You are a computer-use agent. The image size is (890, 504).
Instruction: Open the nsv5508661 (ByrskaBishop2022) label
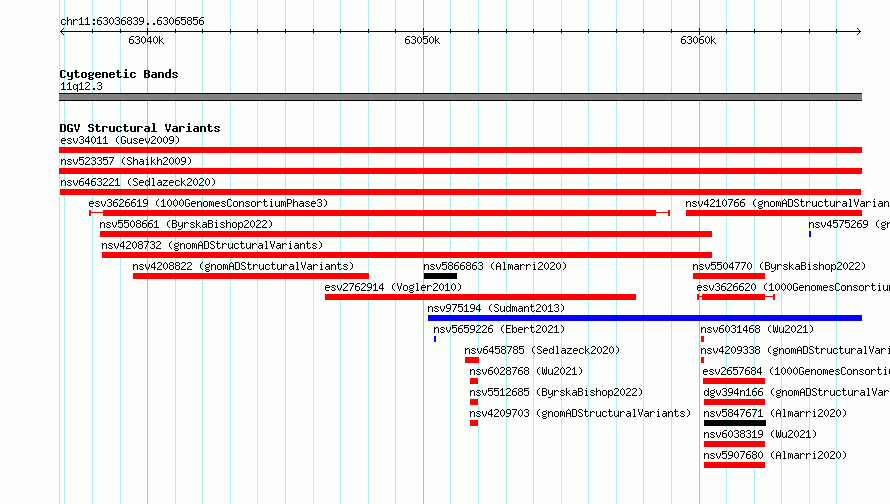point(186,224)
